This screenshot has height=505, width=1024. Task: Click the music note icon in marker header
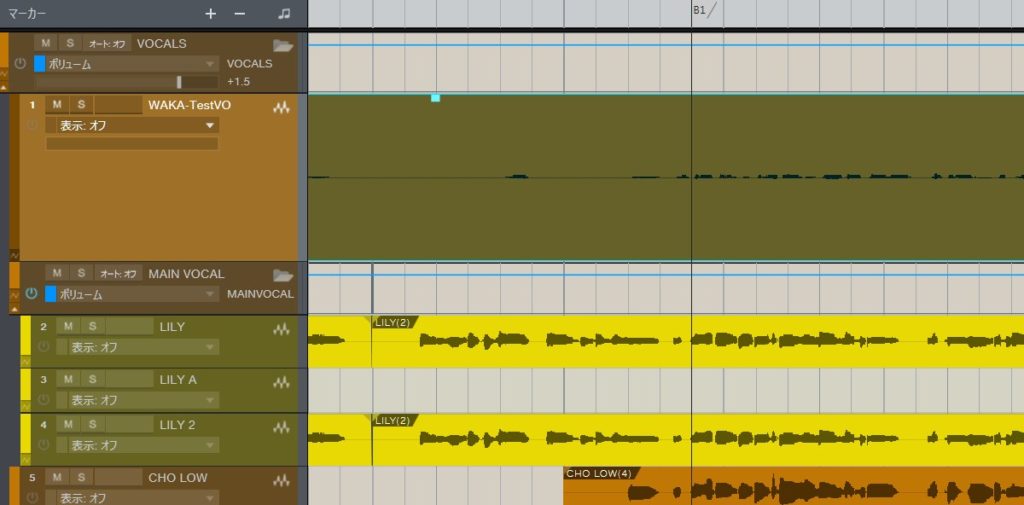pyautogui.click(x=283, y=14)
